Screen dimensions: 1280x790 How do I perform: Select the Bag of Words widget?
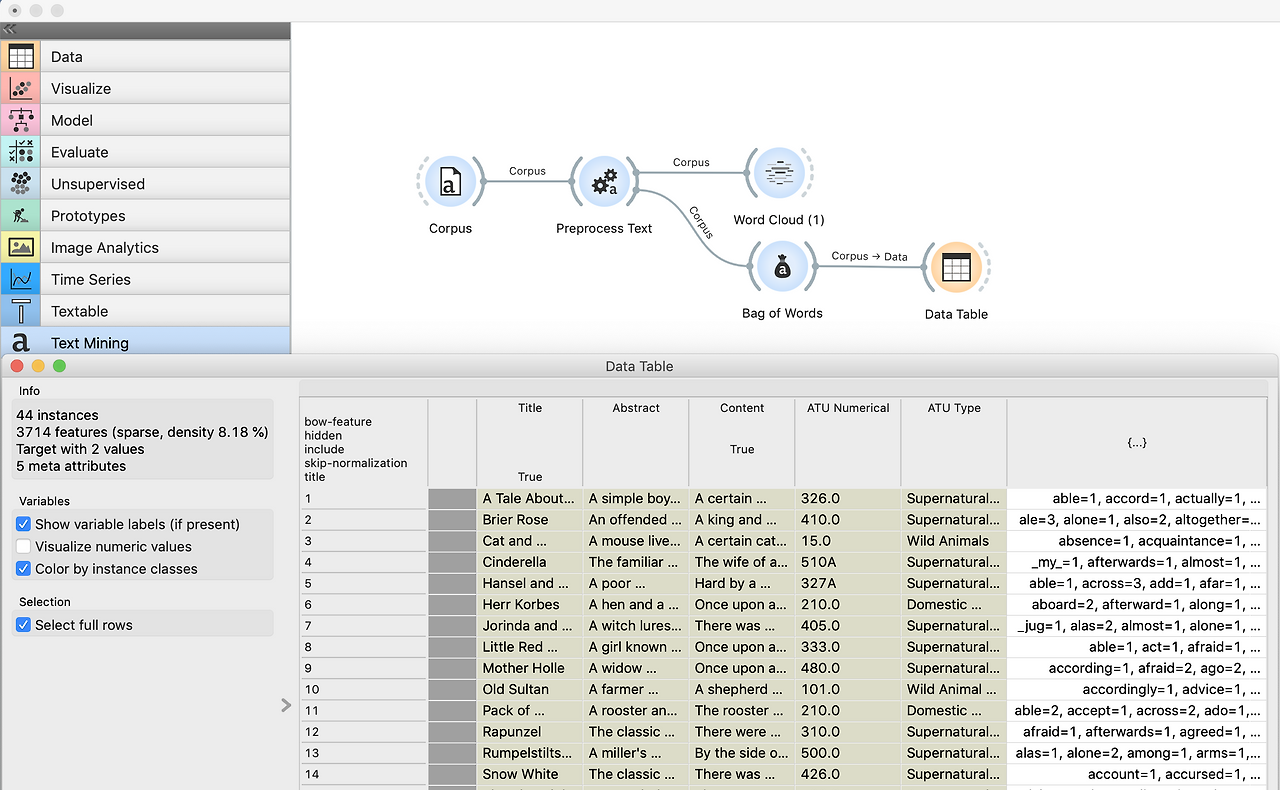pos(782,267)
